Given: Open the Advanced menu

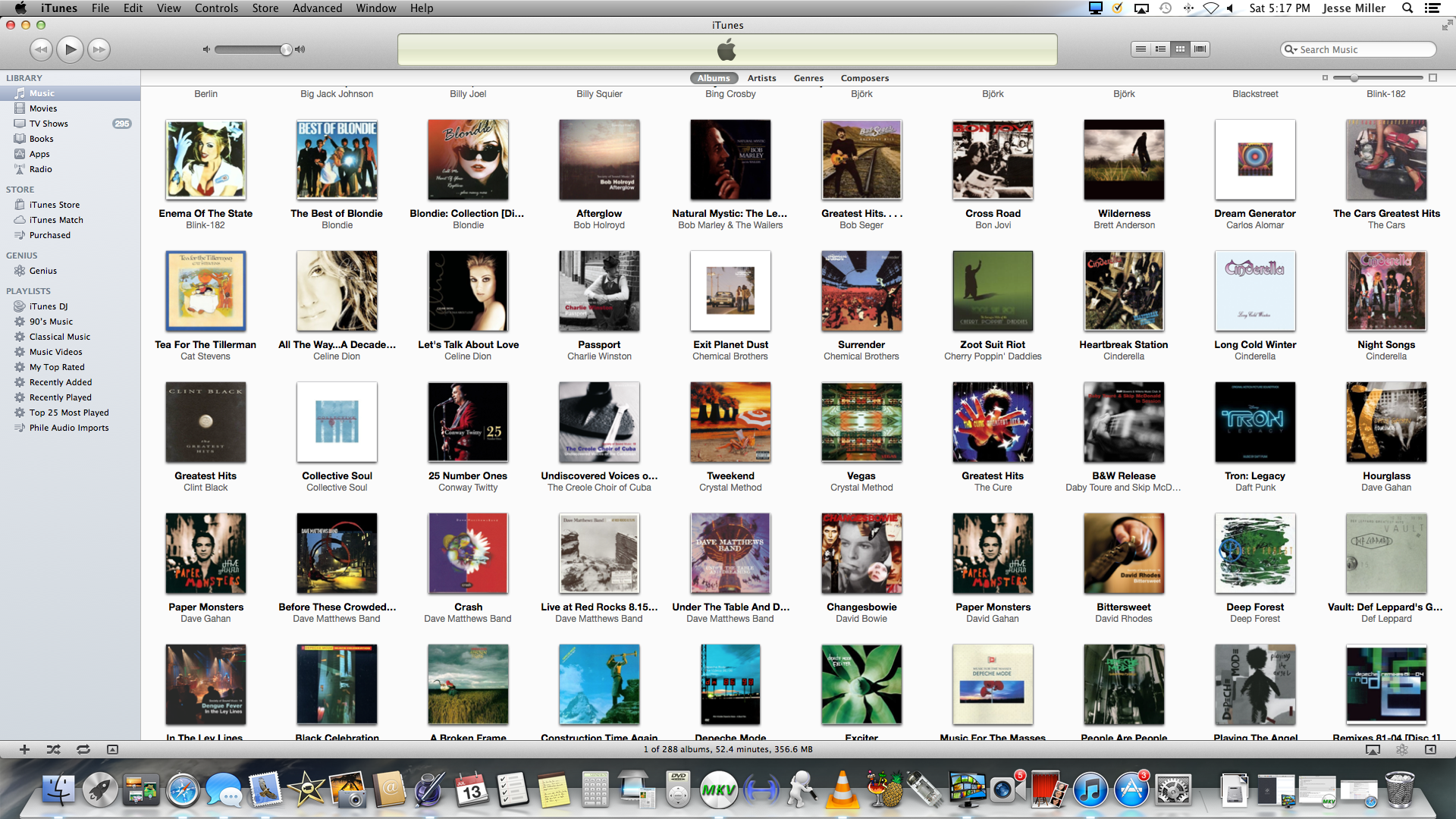Looking at the screenshot, I should [x=317, y=8].
